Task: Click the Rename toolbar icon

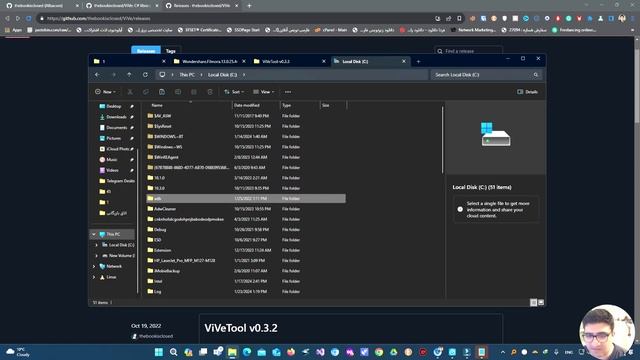Action: coord(178,92)
